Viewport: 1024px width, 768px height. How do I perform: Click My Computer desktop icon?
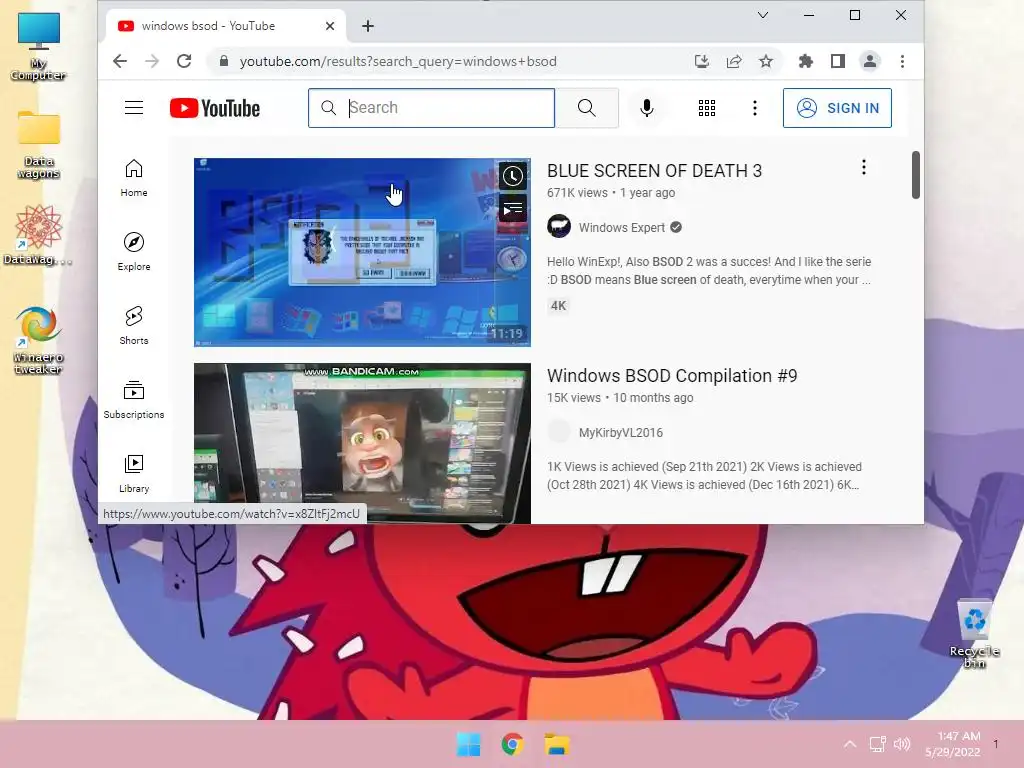coord(39,46)
